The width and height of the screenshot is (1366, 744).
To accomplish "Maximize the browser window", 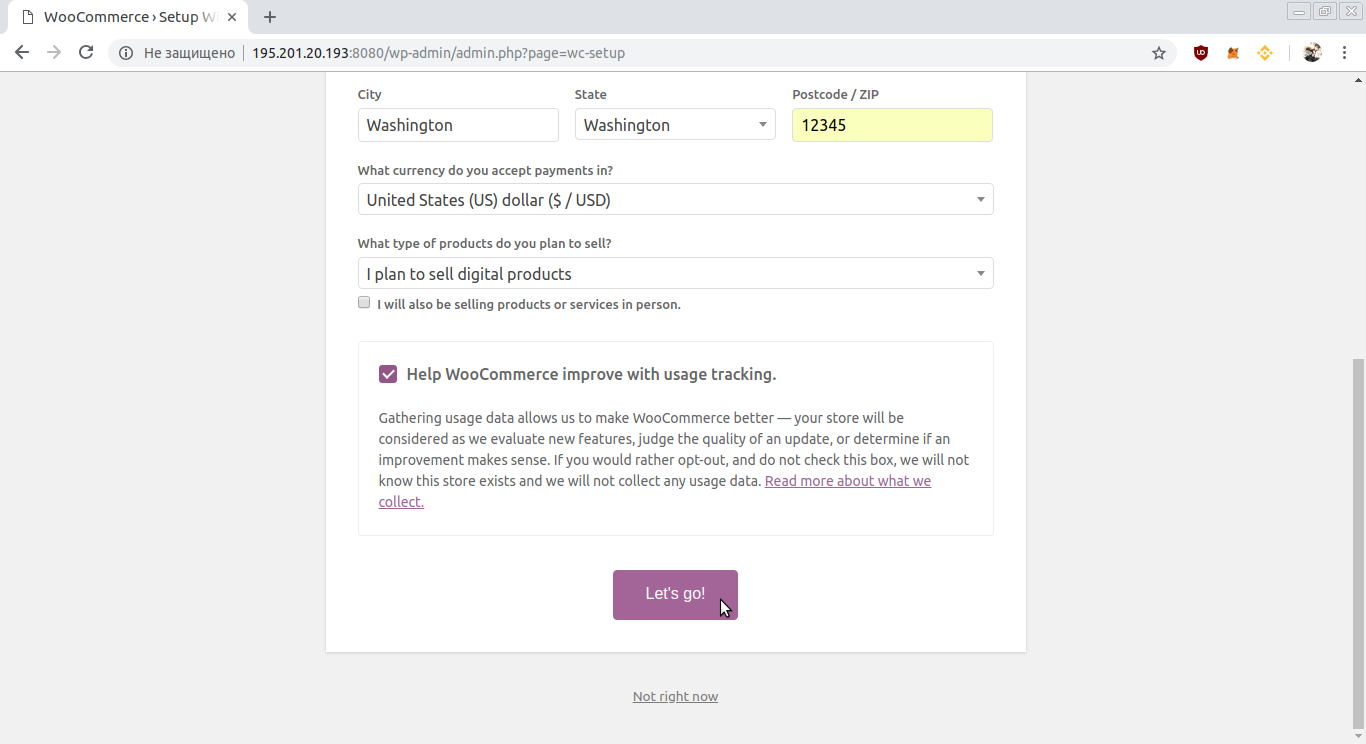I will [1325, 11].
